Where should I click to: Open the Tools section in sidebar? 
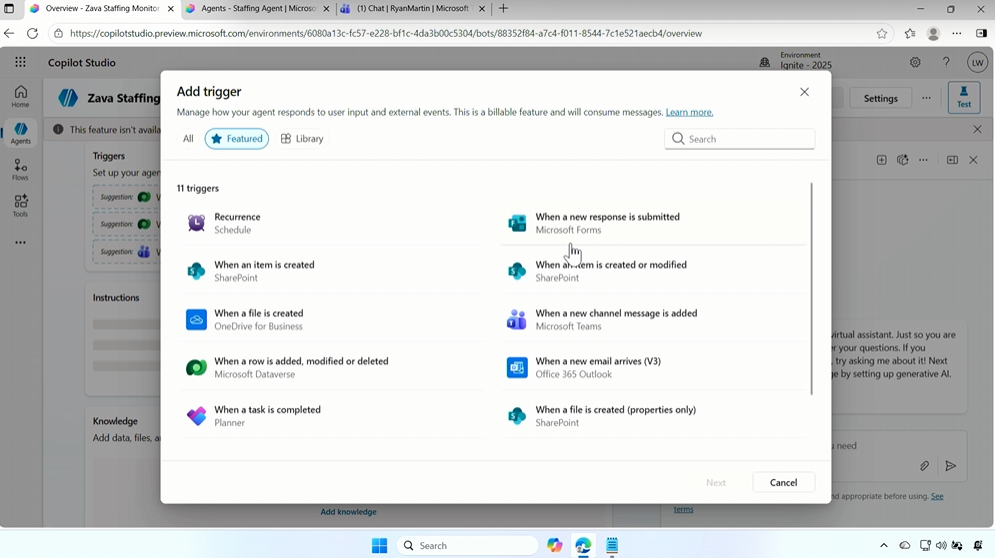(20, 206)
